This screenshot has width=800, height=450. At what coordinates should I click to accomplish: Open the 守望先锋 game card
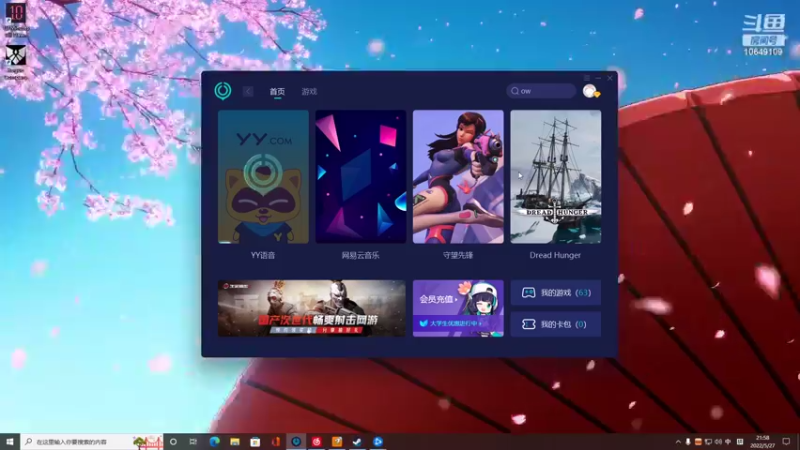[458, 177]
